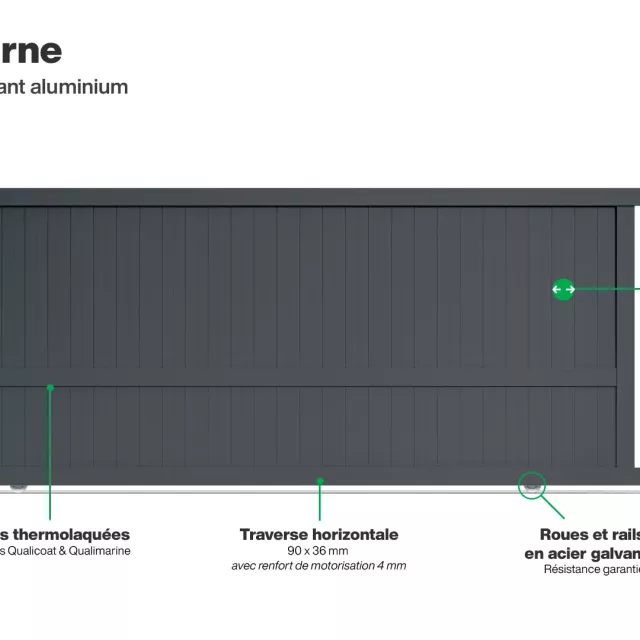Click the "Résistance garantie" caption
640x640 pixels.
point(591,570)
